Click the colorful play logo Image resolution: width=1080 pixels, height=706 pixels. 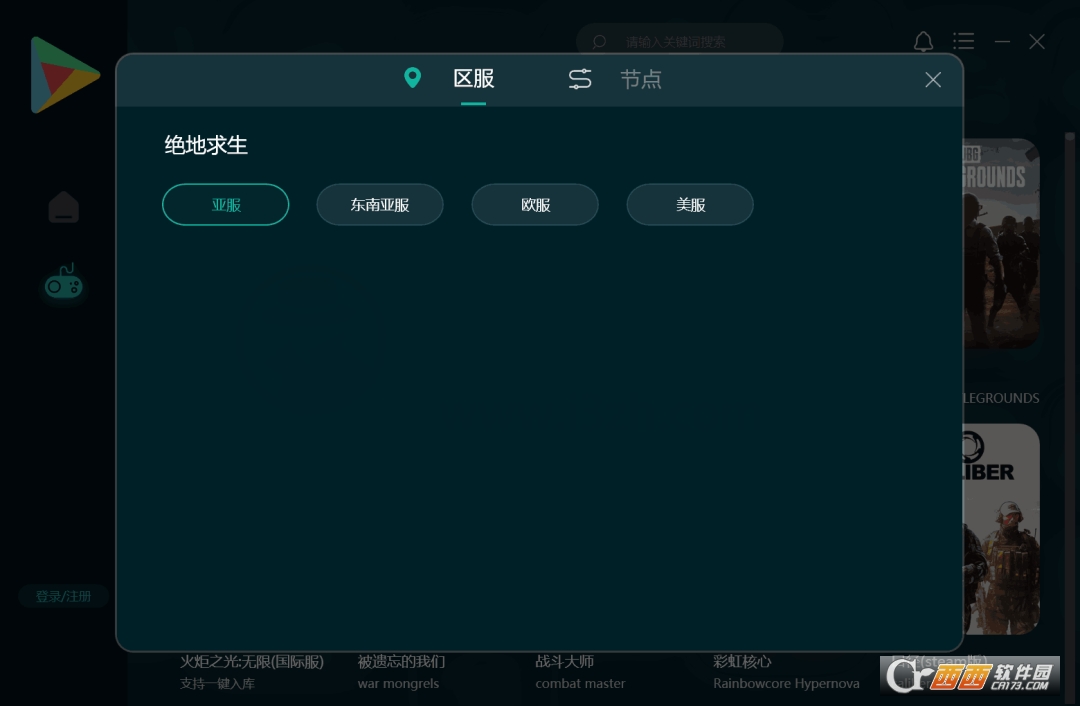tap(64, 74)
